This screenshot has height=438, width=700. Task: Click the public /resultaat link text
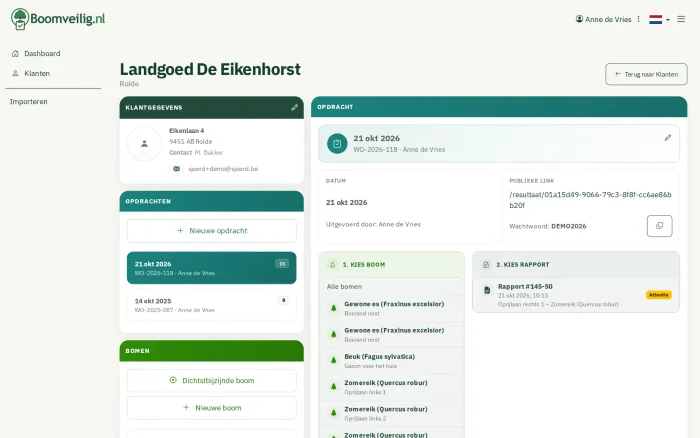click(590, 200)
